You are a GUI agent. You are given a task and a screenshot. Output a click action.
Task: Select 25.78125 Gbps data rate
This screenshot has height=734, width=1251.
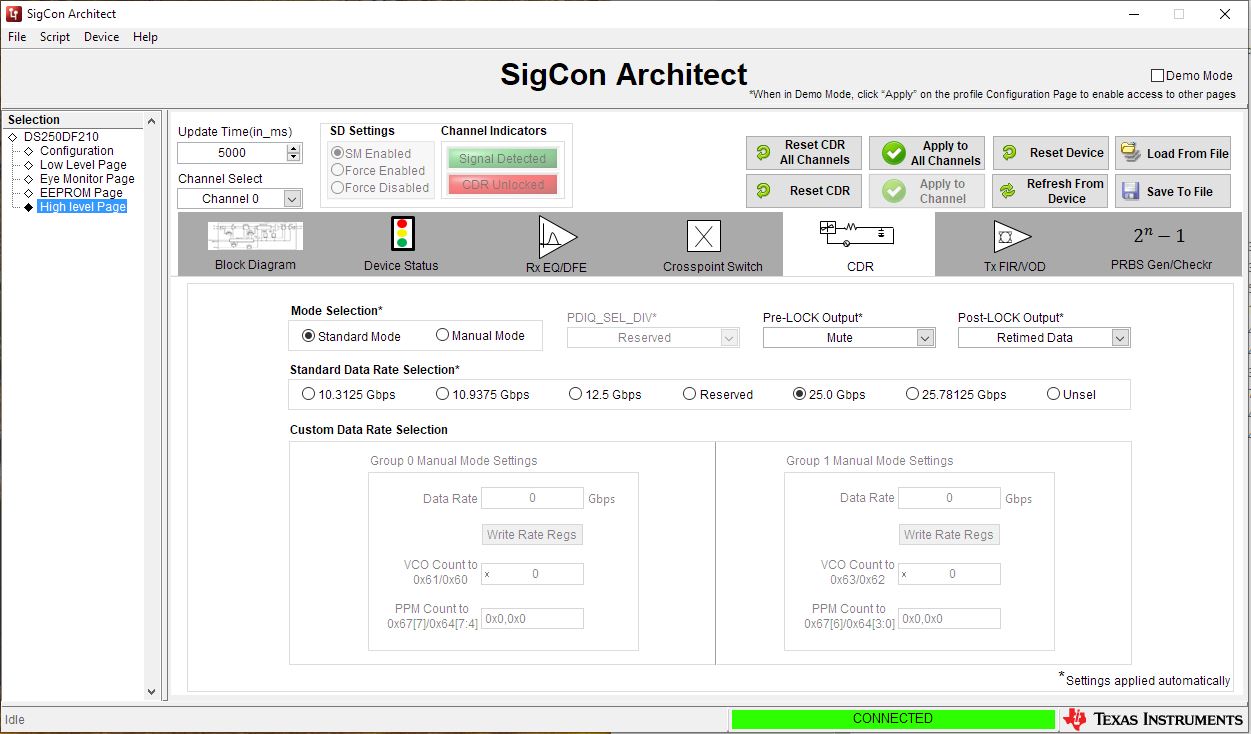click(x=912, y=394)
